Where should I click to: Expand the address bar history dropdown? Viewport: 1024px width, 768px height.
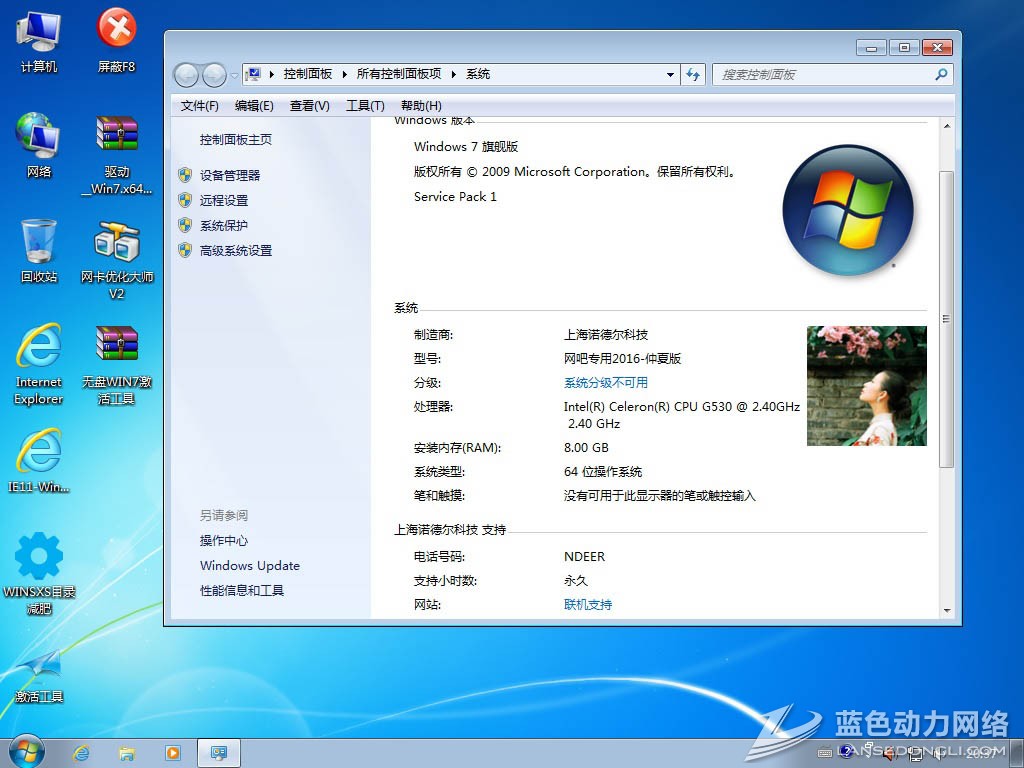(671, 75)
